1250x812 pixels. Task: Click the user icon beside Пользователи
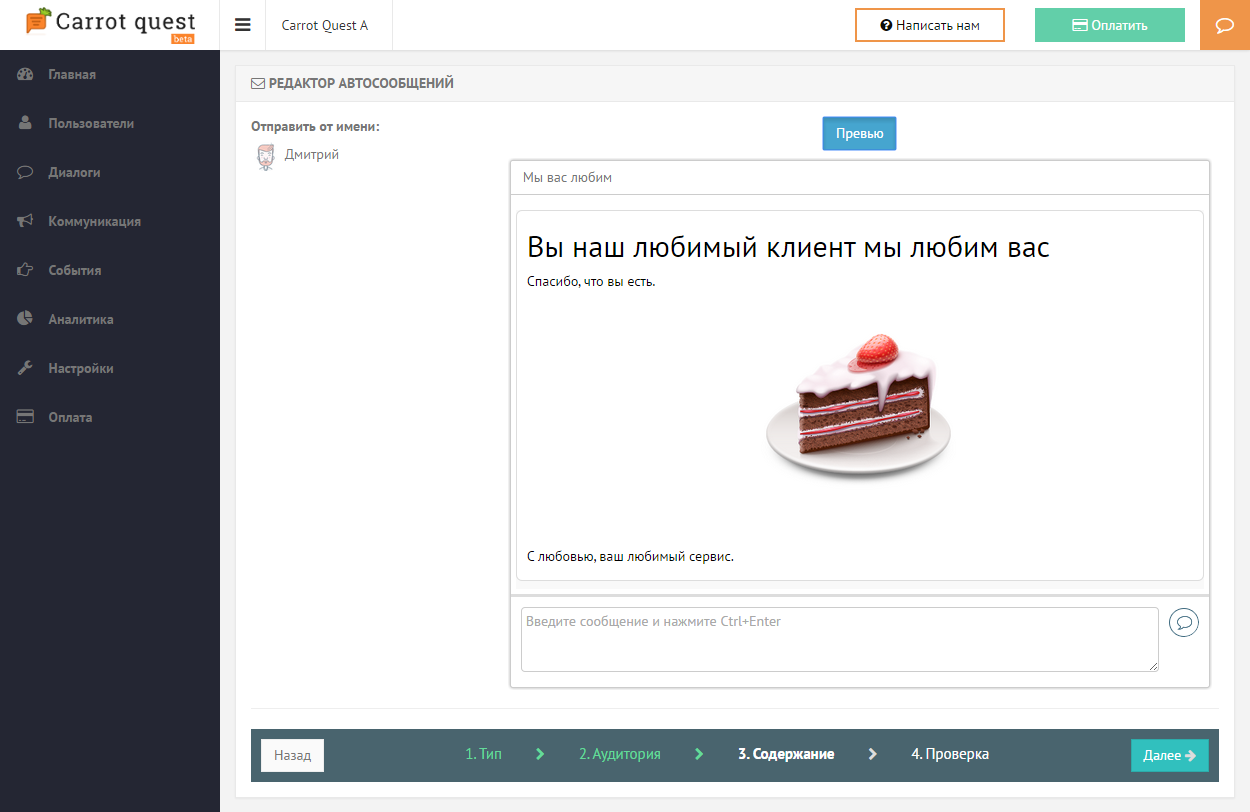pos(26,123)
